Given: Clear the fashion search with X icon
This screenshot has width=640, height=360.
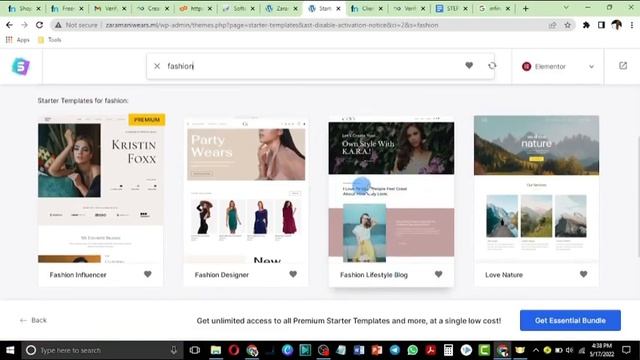Looking at the screenshot, I should [x=157, y=66].
